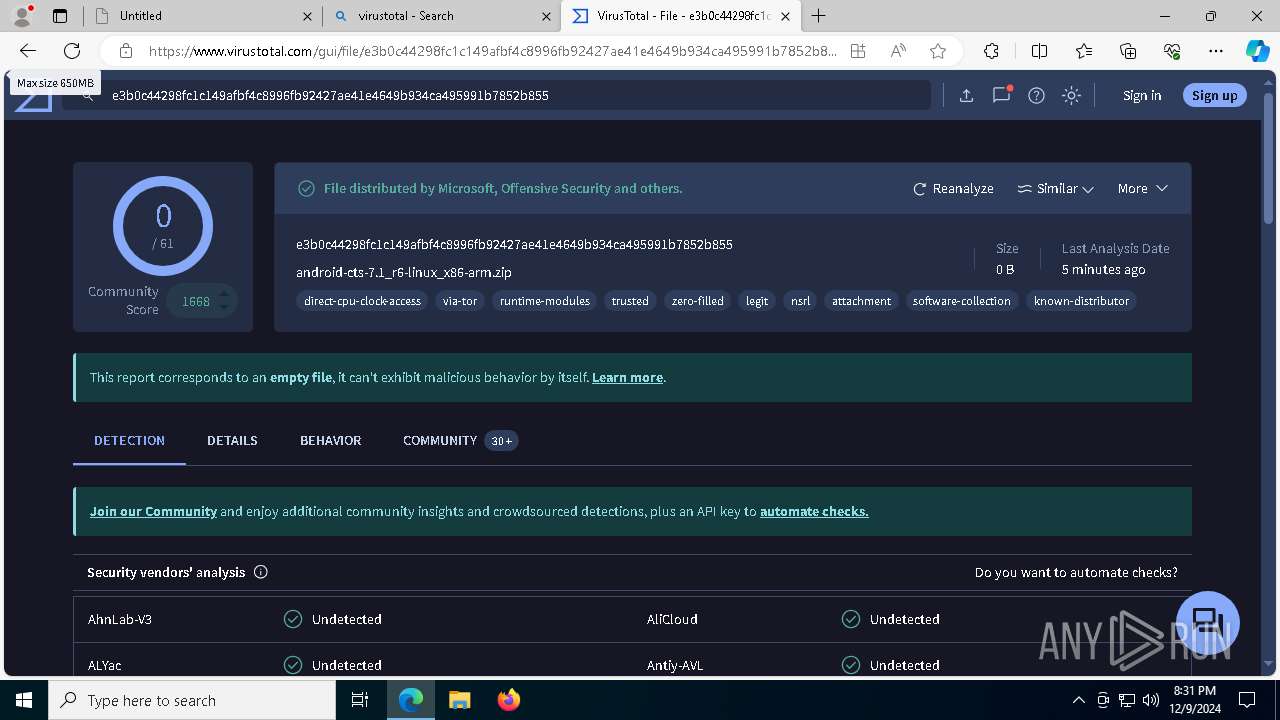This screenshot has height=720, width=1280.
Task: Launch Firefox from the taskbar
Action: 508,700
